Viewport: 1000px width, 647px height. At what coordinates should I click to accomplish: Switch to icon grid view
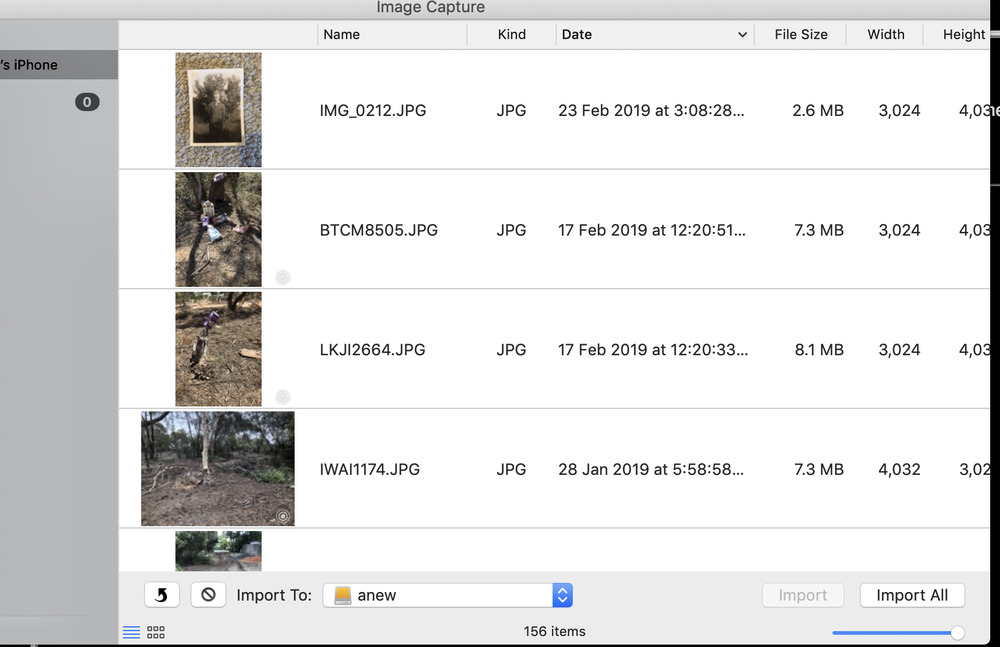156,632
